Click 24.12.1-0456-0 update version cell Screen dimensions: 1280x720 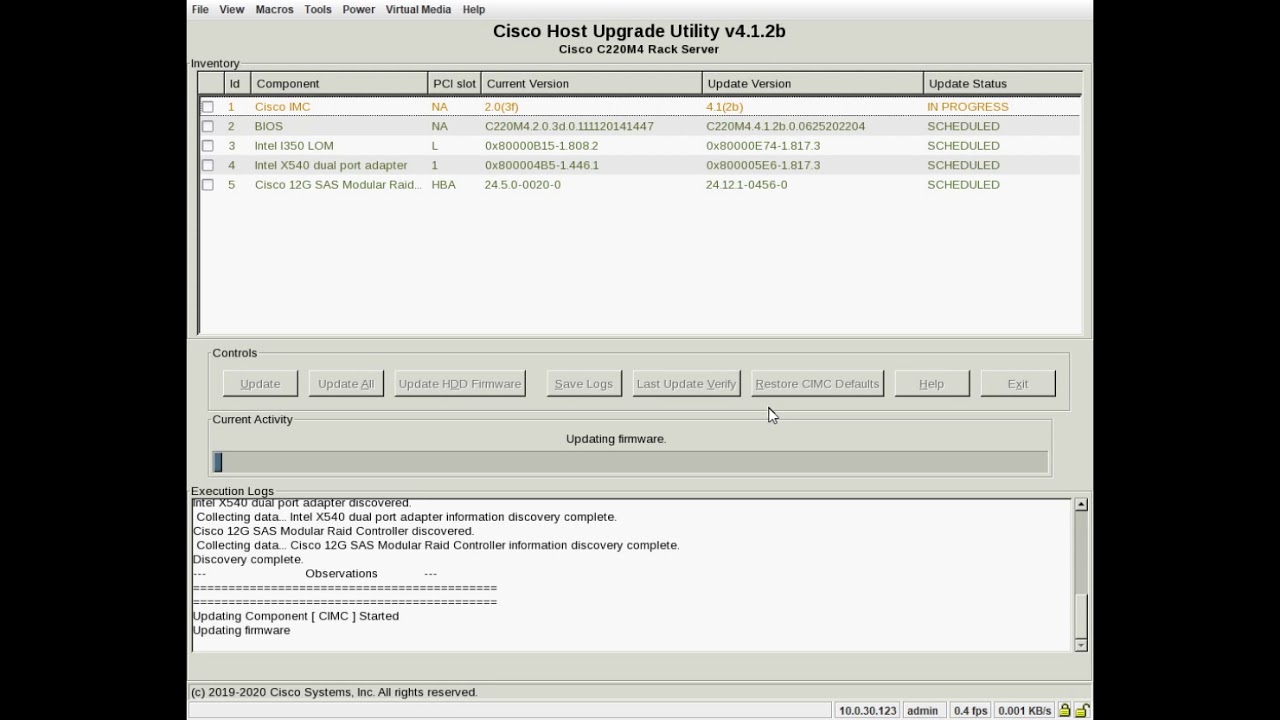coord(746,185)
